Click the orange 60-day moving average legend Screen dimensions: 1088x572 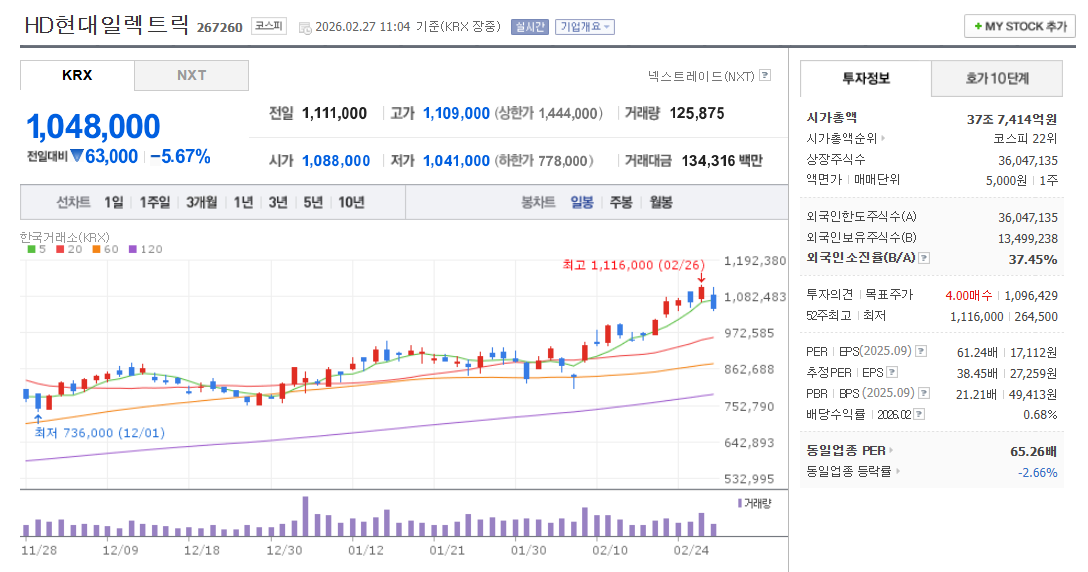coord(105,249)
